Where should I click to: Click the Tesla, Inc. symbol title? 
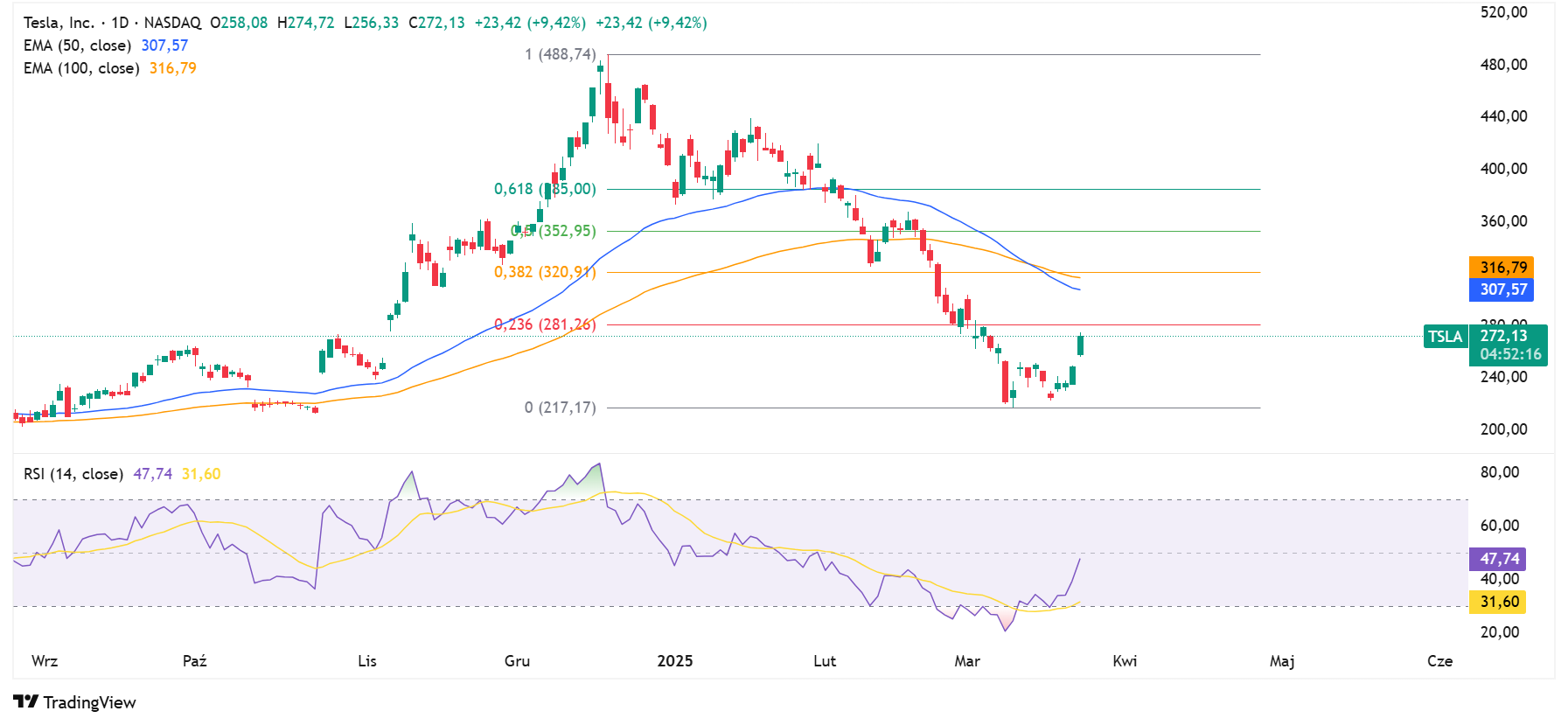click(x=59, y=23)
